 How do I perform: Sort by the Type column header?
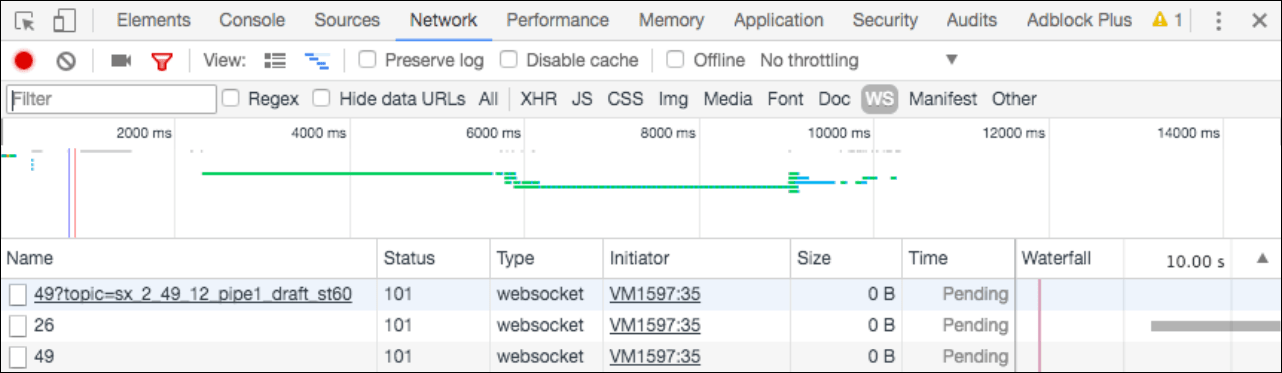point(546,258)
